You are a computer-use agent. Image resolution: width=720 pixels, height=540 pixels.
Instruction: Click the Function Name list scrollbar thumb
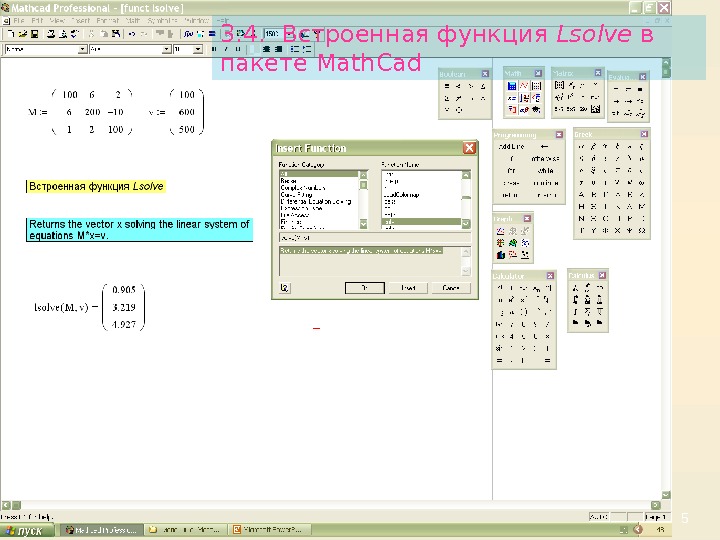click(x=466, y=198)
